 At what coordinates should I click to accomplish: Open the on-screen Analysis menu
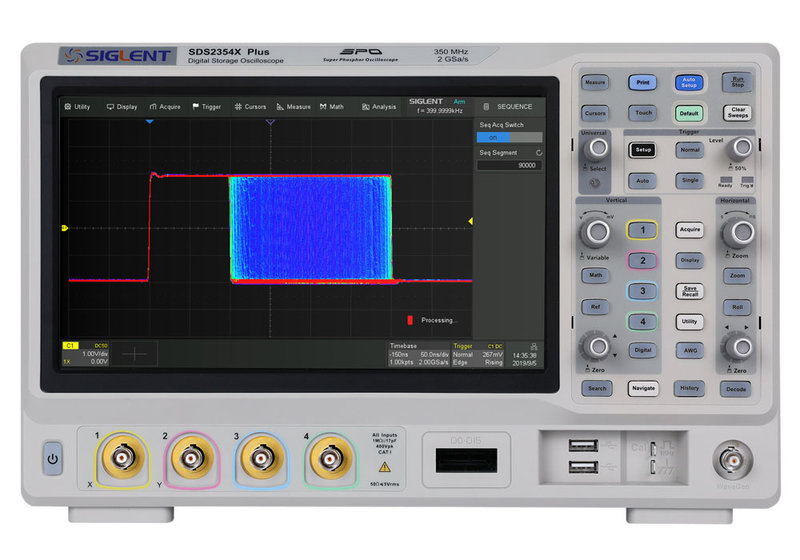379,107
